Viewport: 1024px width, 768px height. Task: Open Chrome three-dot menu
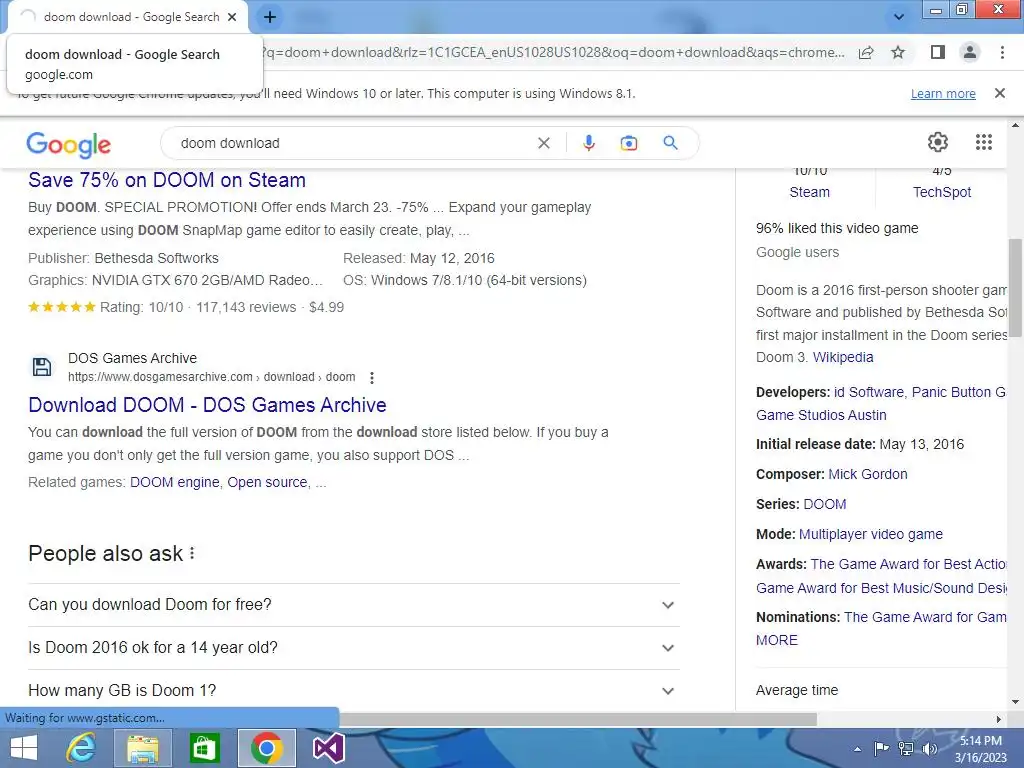click(1002, 52)
